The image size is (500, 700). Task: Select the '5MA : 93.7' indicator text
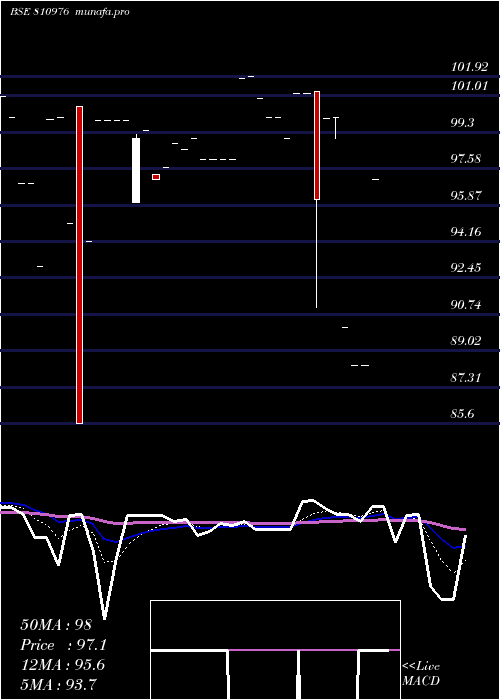(x=59, y=684)
